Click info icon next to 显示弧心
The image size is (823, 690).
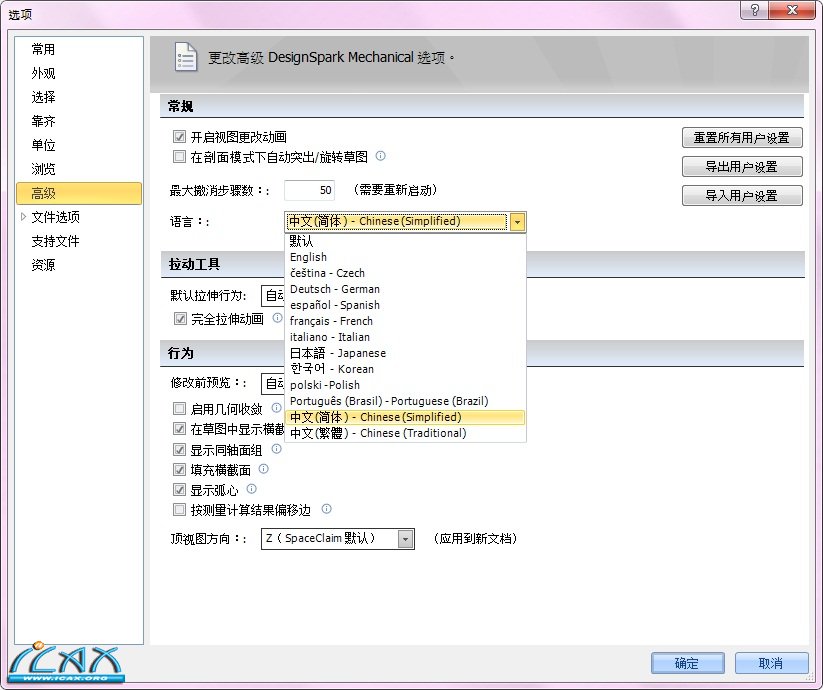pyautogui.click(x=251, y=489)
